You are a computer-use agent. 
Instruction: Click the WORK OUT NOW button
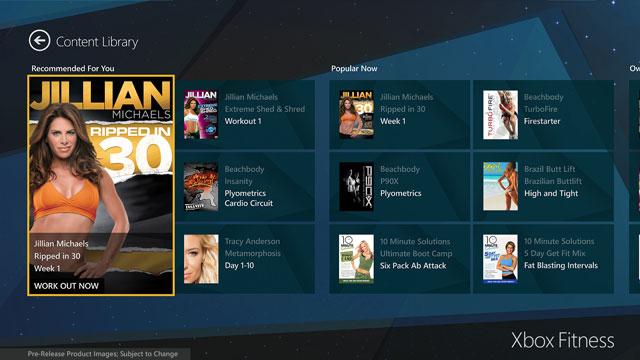pyautogui.click(x=66, y=286)
